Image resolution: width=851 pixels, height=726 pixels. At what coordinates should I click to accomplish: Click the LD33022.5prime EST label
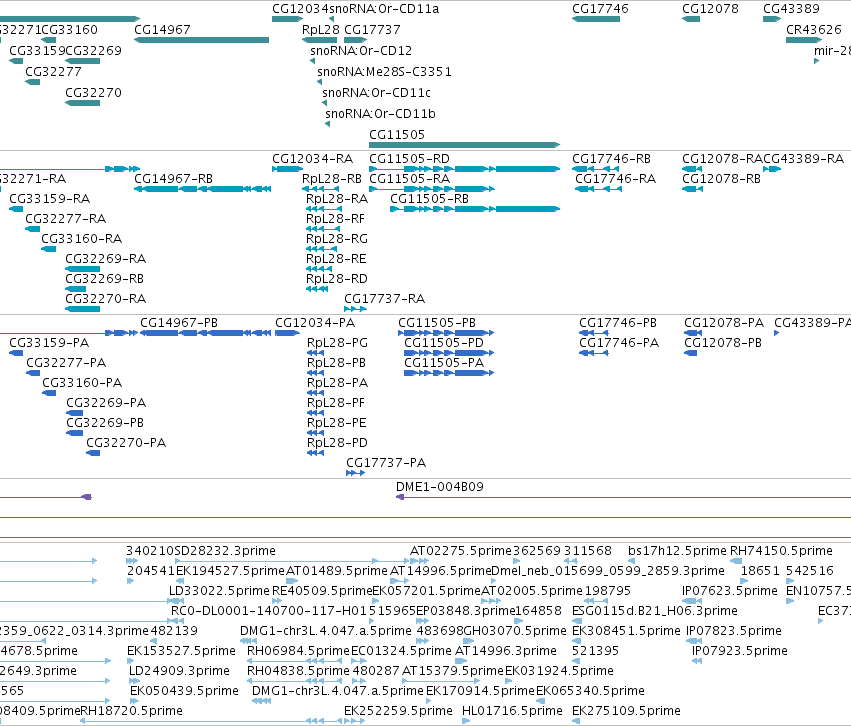(219, 591)
